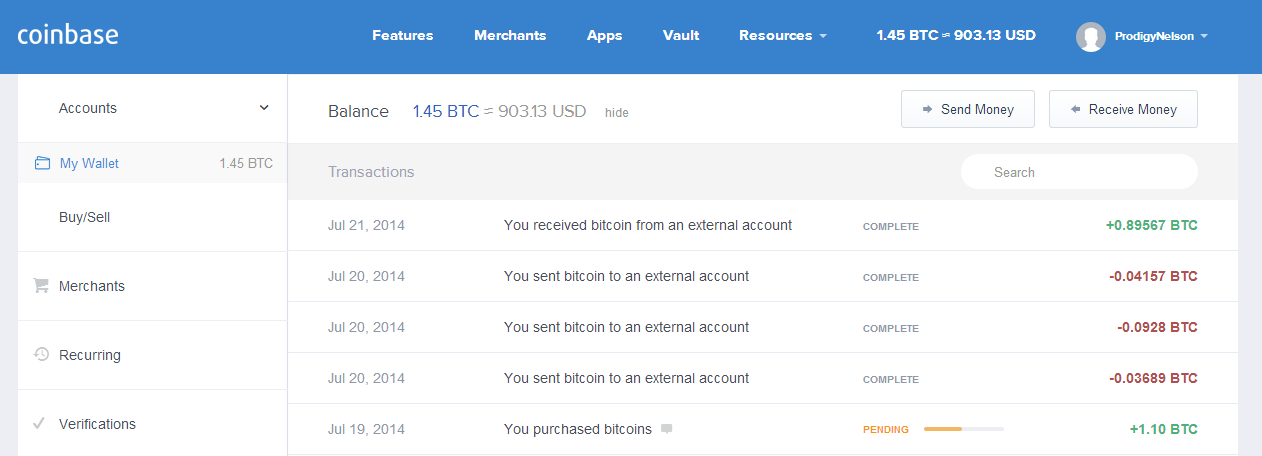Click the ProdigyNelson profile avatar
Viewport: 1262px width, 456px height.
point(1090,37)
